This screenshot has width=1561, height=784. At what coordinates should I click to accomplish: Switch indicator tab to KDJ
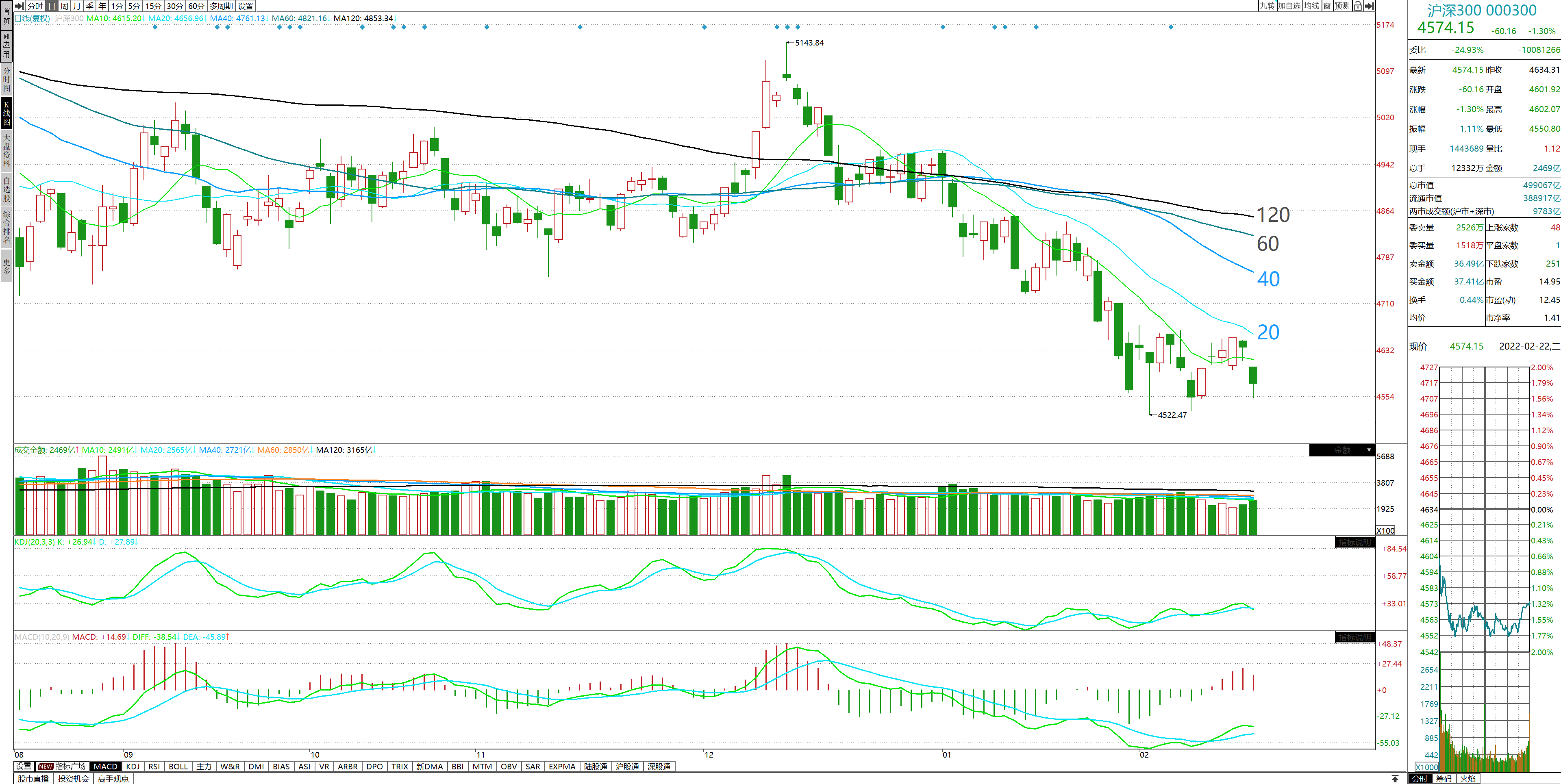click(133, 767)
